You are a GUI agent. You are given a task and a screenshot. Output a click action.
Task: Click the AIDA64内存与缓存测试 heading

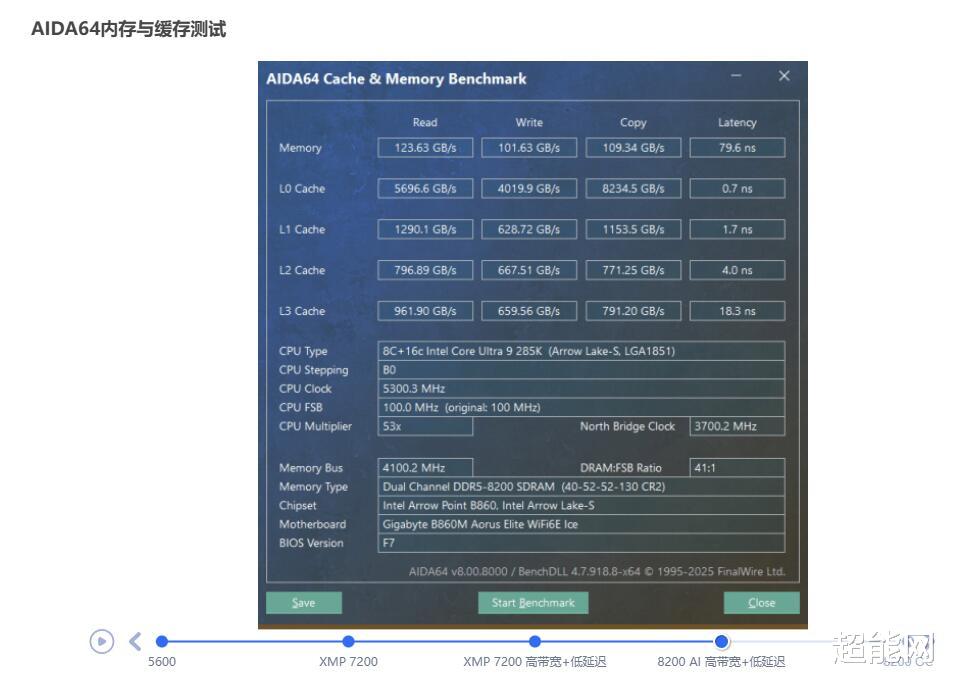pyautogui.click(x=129, y=29)
